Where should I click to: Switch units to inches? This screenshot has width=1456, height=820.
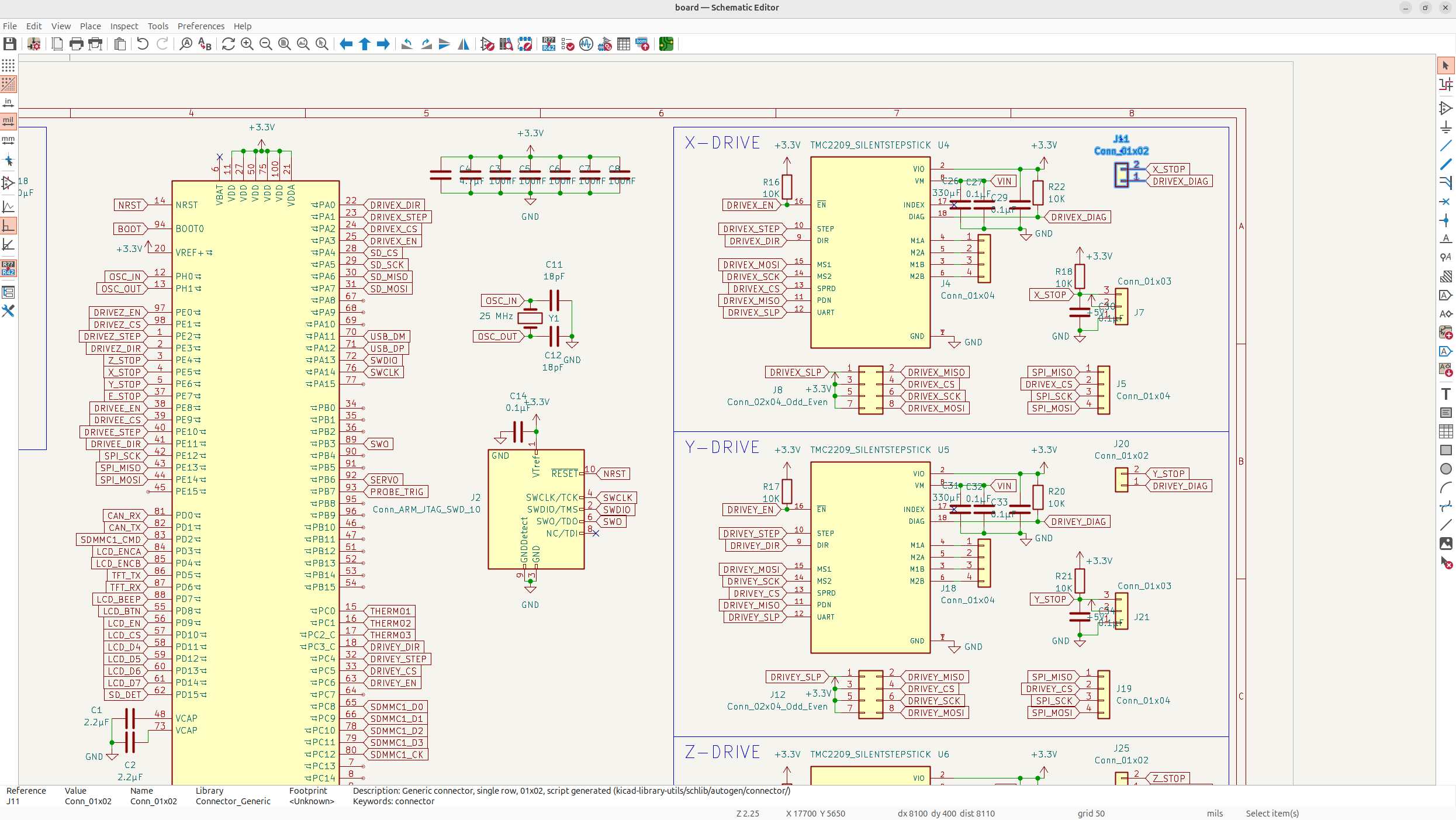click(x=8, y=103)
